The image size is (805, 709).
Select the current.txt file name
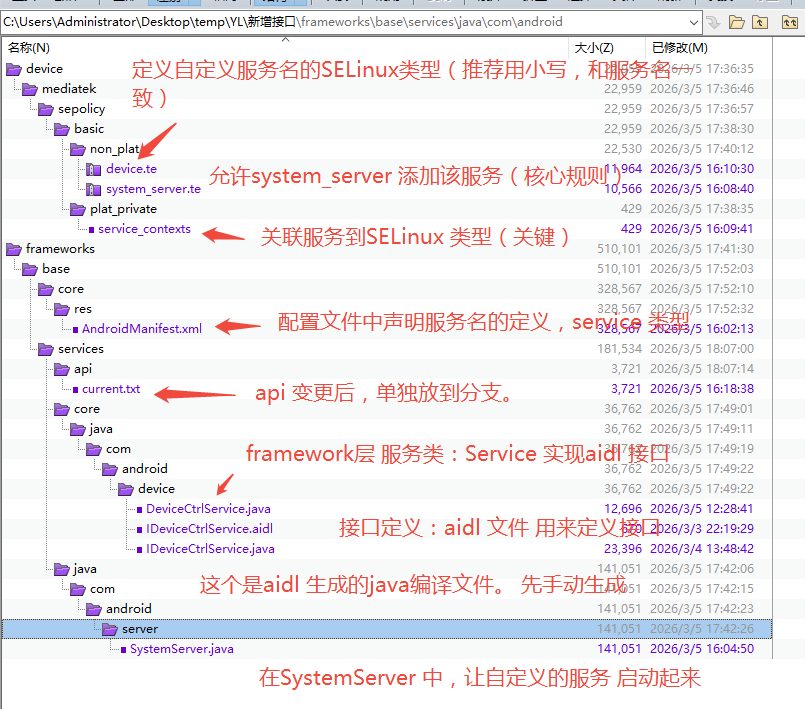tap(111, 389)
